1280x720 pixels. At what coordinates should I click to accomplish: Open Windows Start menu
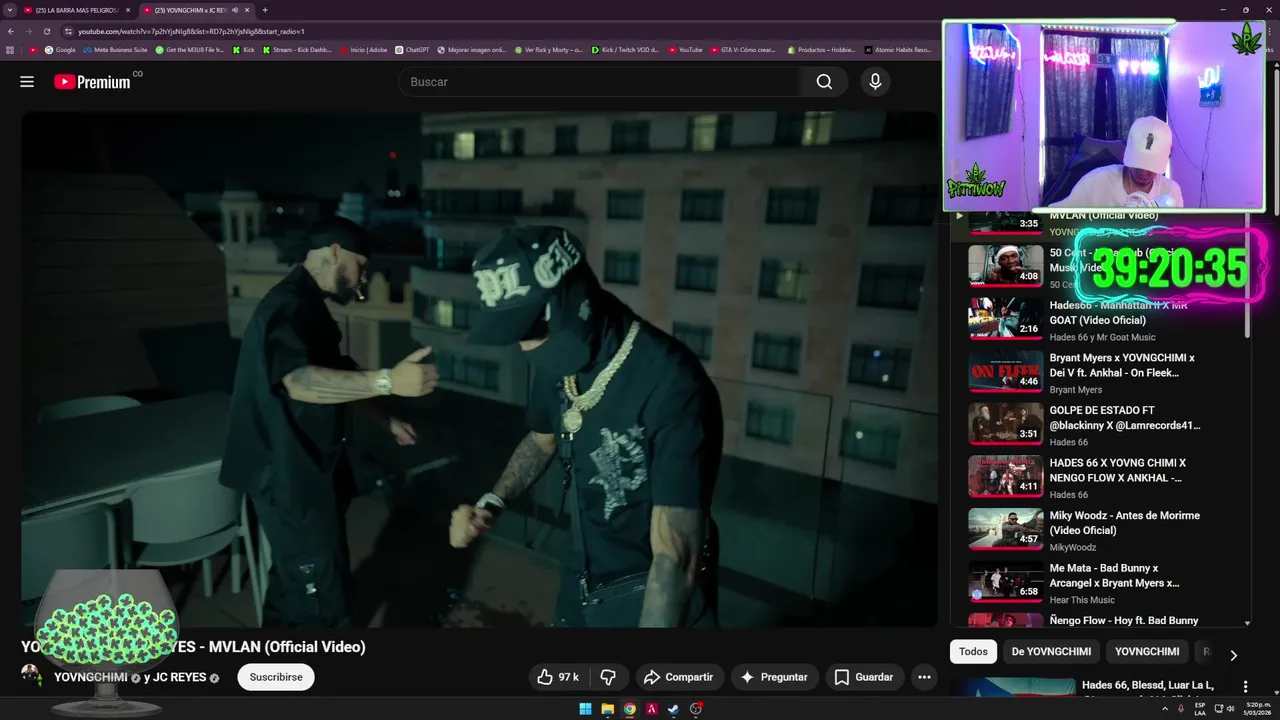585,709
